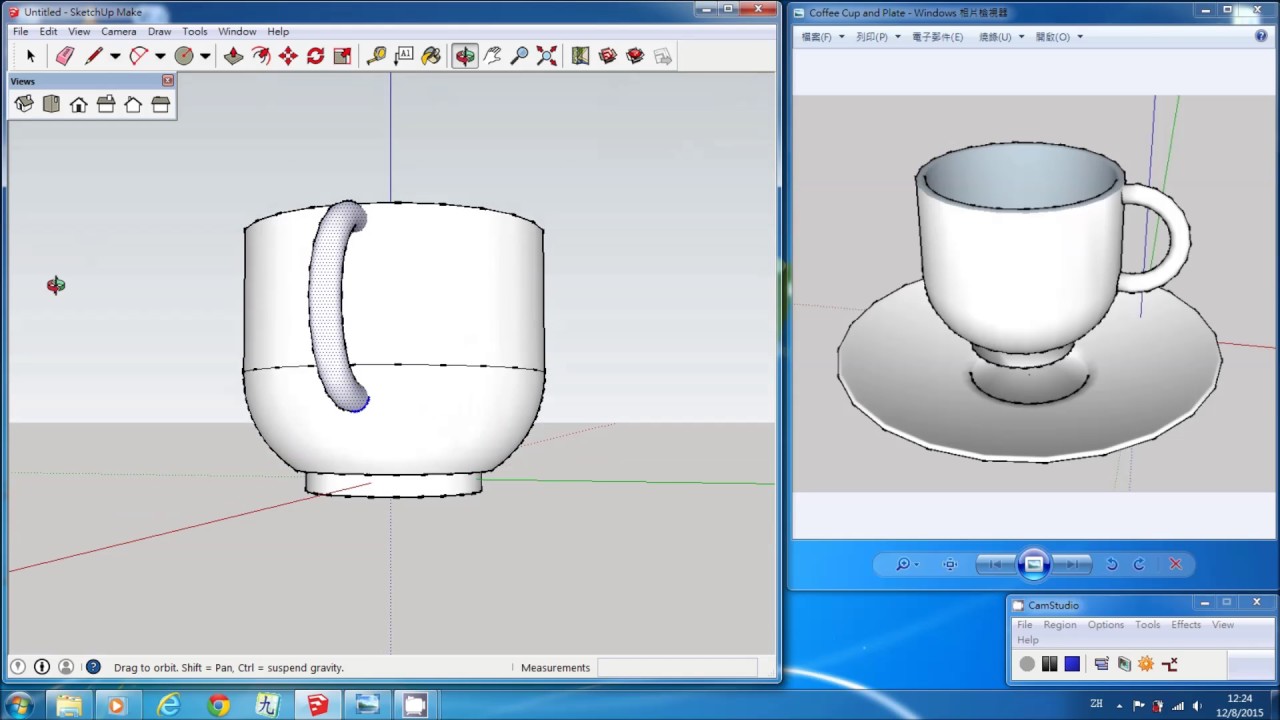Switch to Iso view in Views toolbar
Image resolution: width=1280 pixels, height=720 pixels.
[x=24, y=104]
